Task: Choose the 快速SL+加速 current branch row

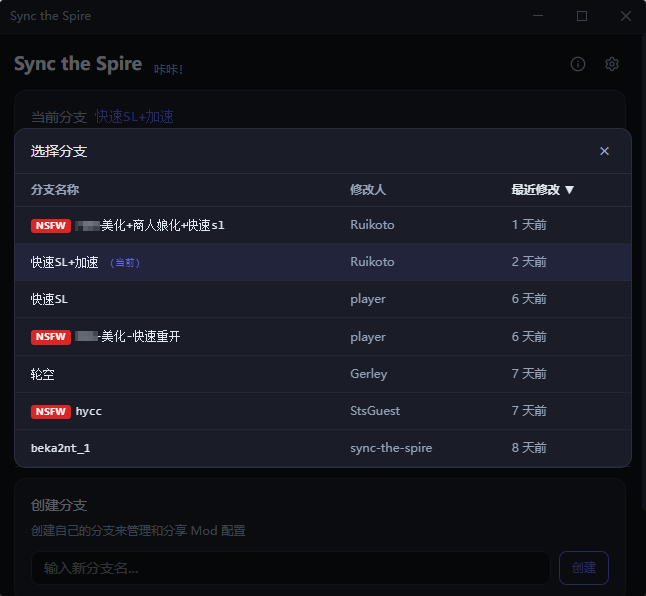Action: [x=65, y=262]
